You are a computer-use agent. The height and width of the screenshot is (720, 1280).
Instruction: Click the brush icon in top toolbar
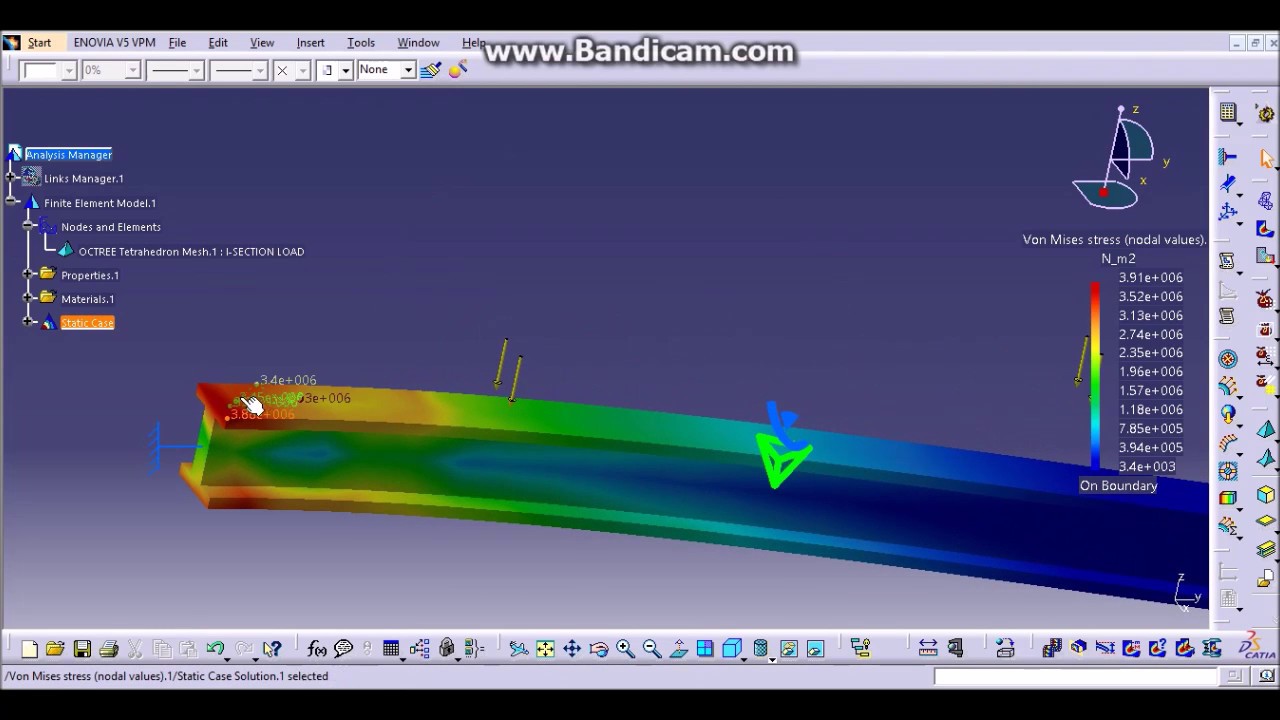[x=431, y=70]
